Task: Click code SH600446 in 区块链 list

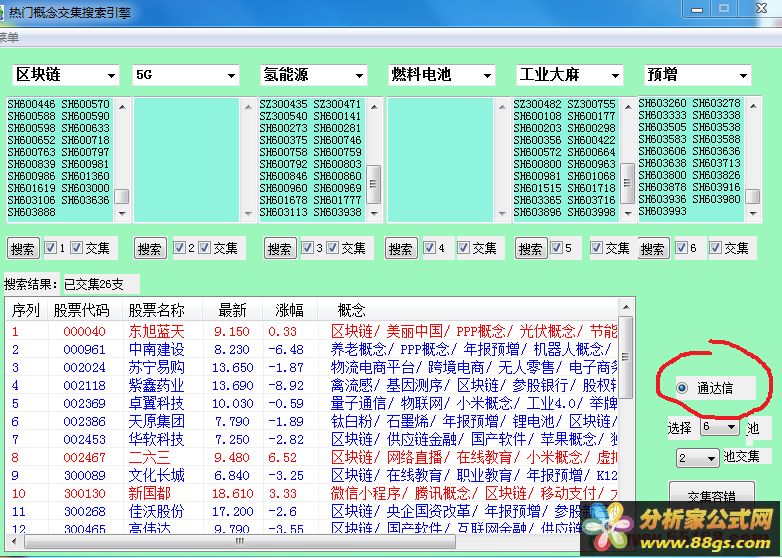Action: pos(31,104)
